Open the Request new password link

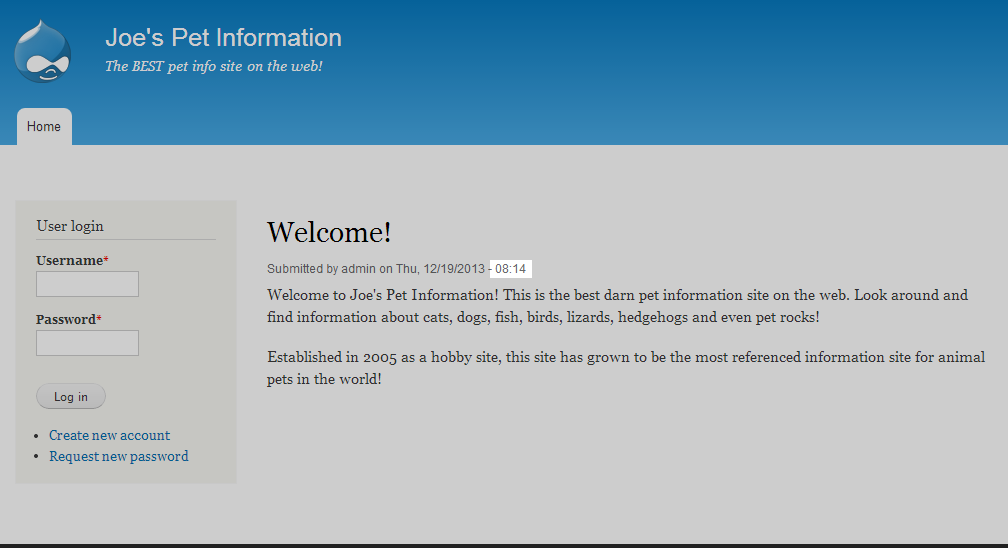(119, 456)
